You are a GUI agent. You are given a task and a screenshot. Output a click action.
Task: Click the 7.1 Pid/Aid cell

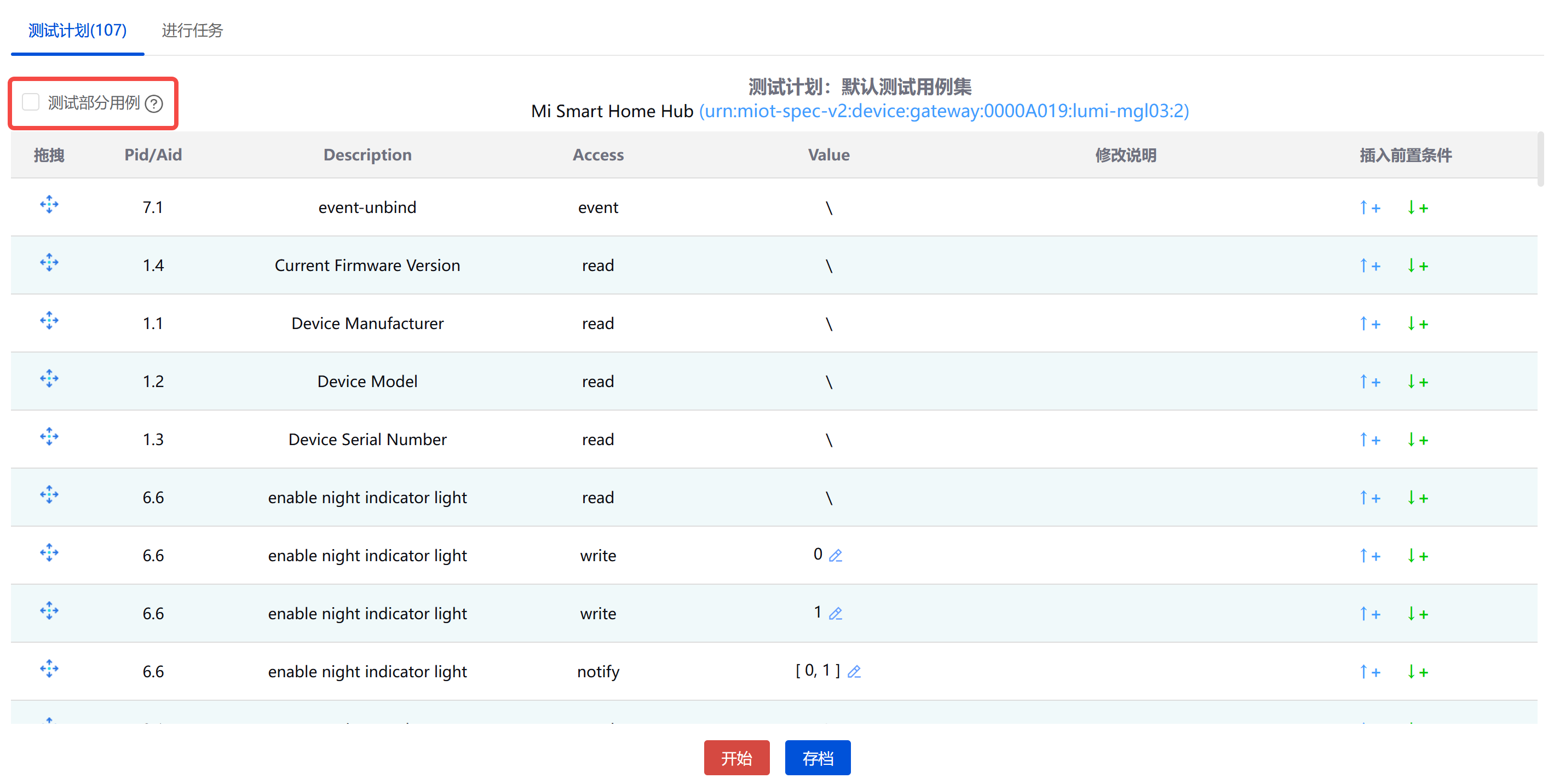coord(153,207)
